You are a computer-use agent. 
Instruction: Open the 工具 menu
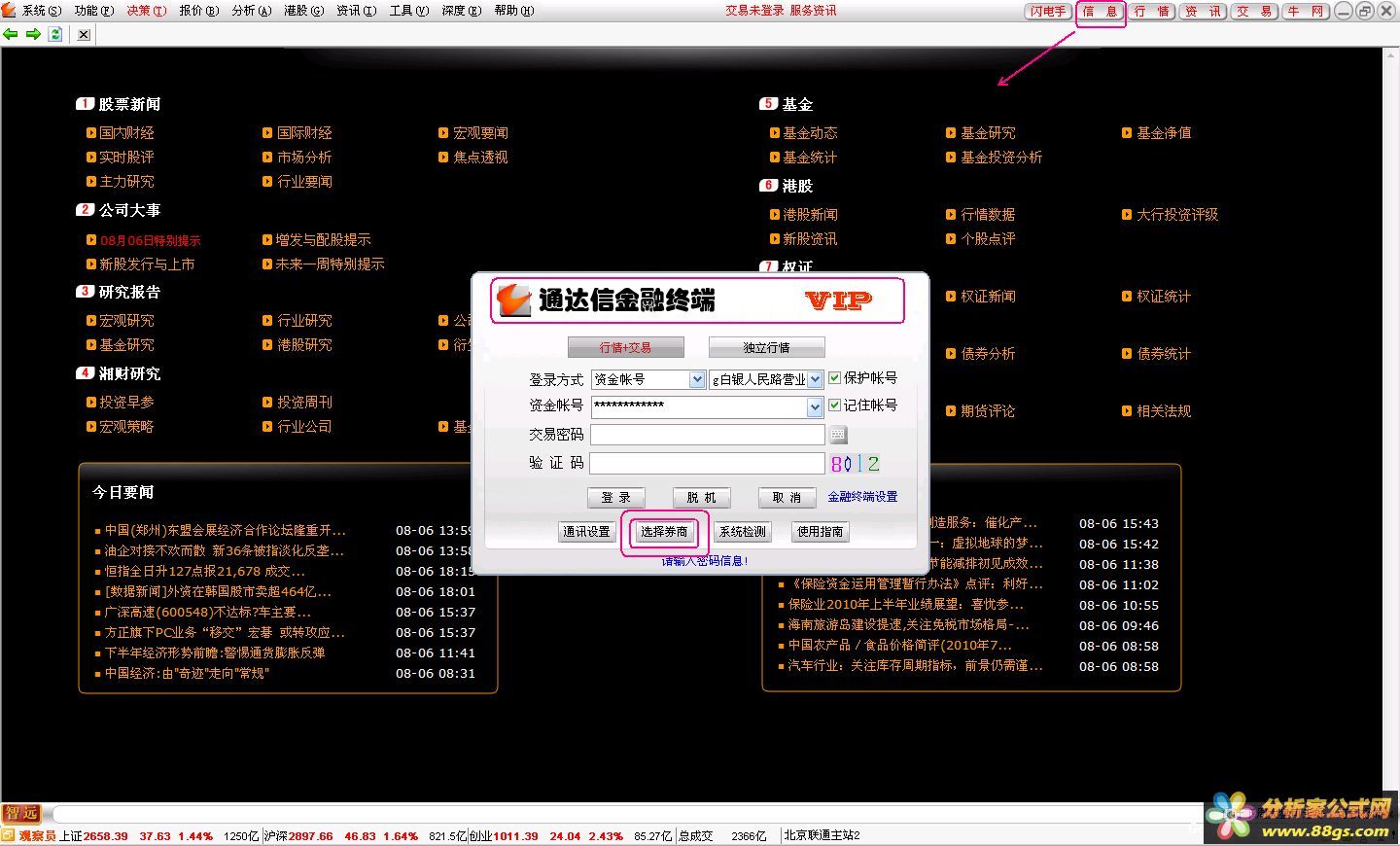pyautogui.click(x=408, y=11)
